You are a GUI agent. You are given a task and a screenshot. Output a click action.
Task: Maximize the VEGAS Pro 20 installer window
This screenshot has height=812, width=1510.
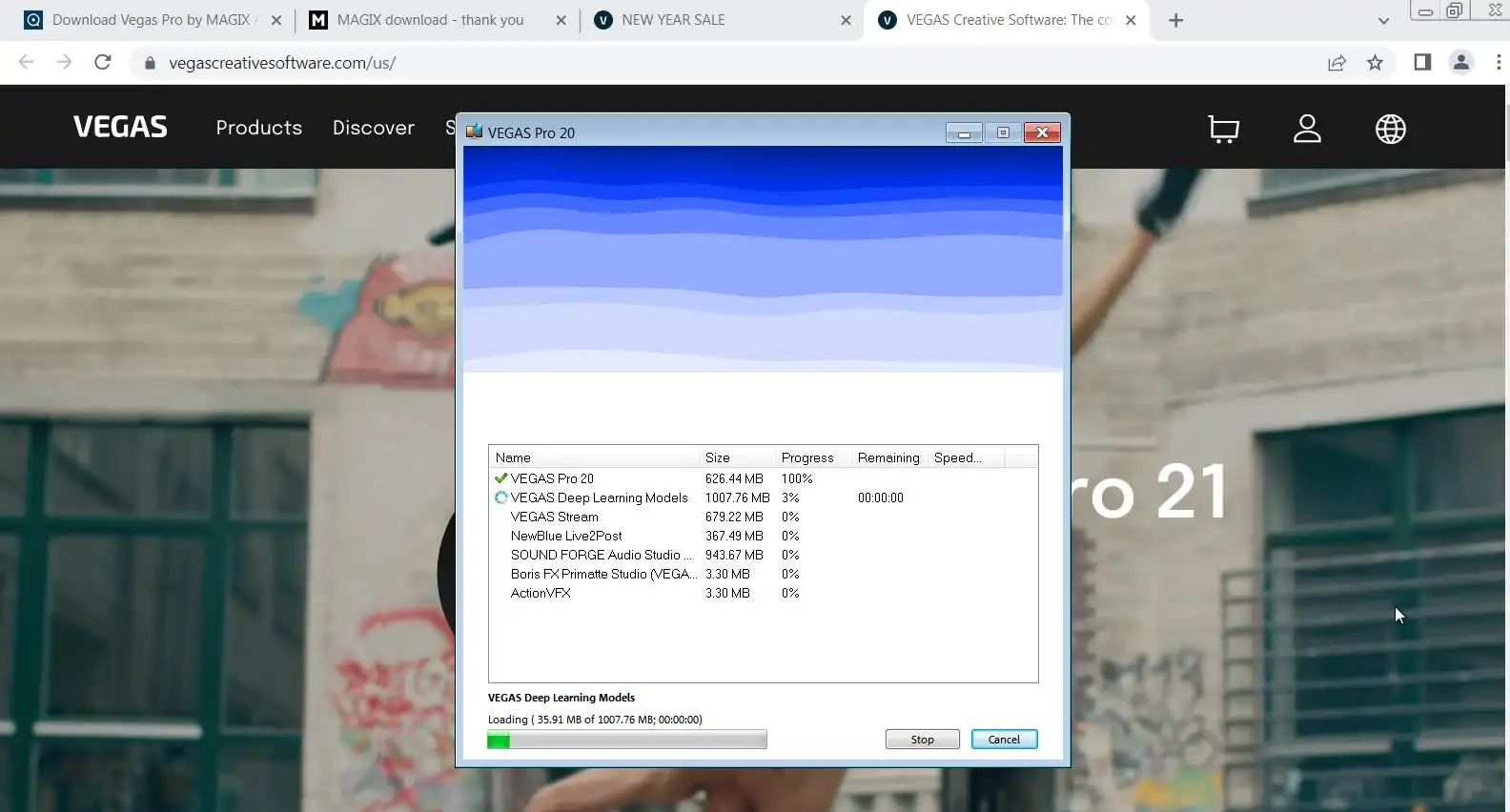[1003, 132]
